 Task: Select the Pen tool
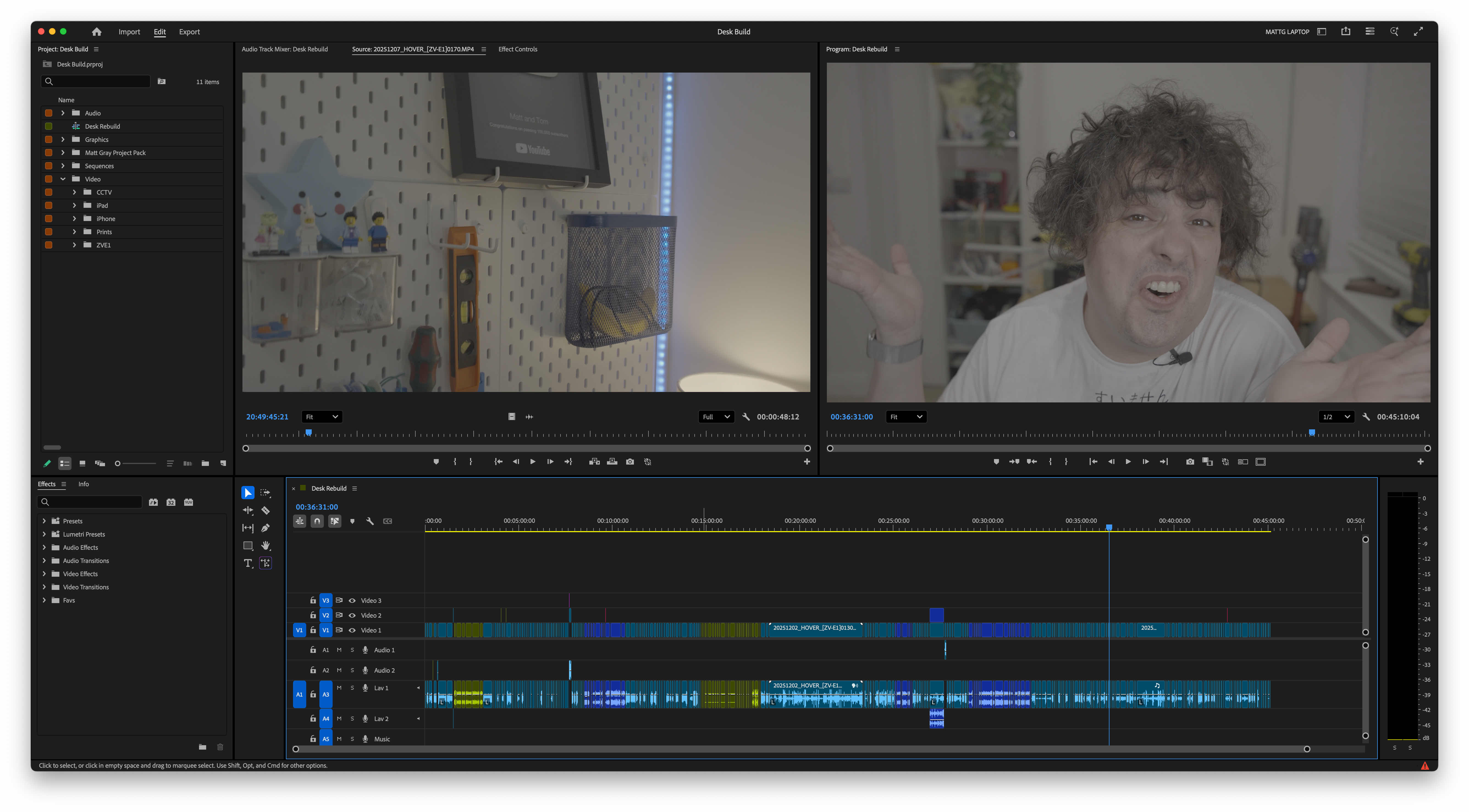265,528
